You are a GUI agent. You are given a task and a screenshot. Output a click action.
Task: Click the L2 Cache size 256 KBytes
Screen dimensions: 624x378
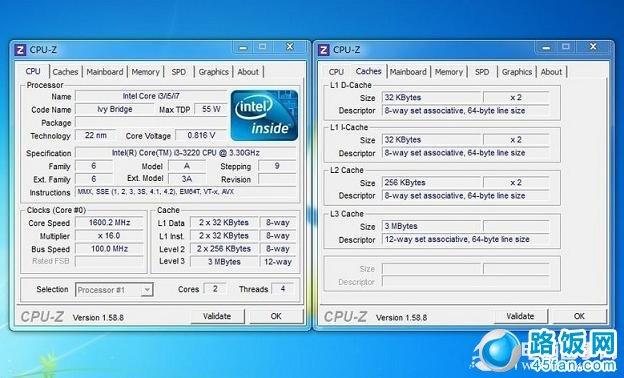[x=431, y=183]
